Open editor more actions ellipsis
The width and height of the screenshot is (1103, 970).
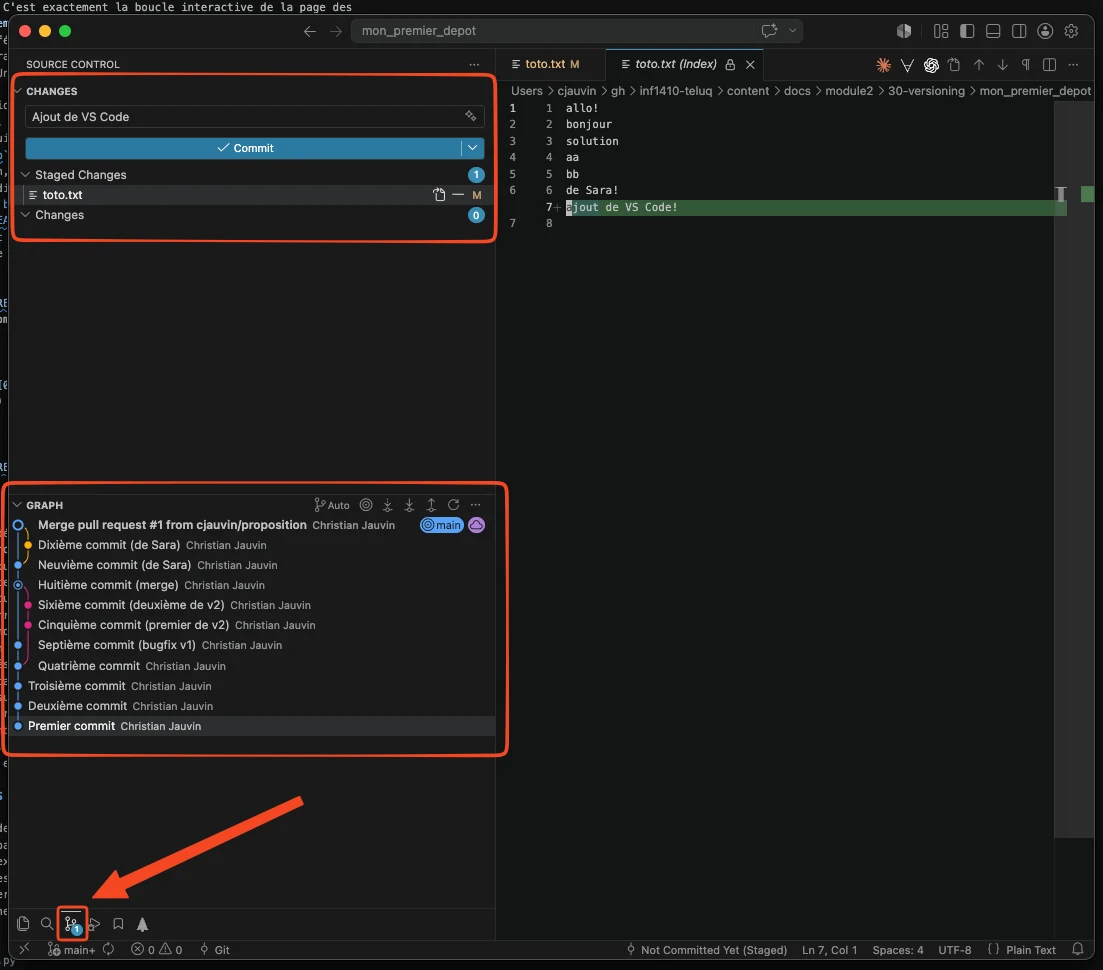[1073, 65]
